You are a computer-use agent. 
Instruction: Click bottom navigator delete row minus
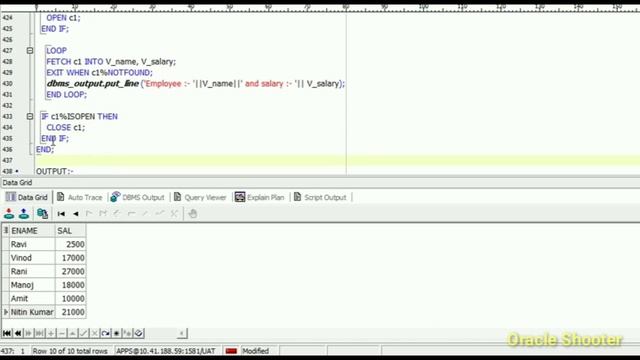click(x=62, y=333)
